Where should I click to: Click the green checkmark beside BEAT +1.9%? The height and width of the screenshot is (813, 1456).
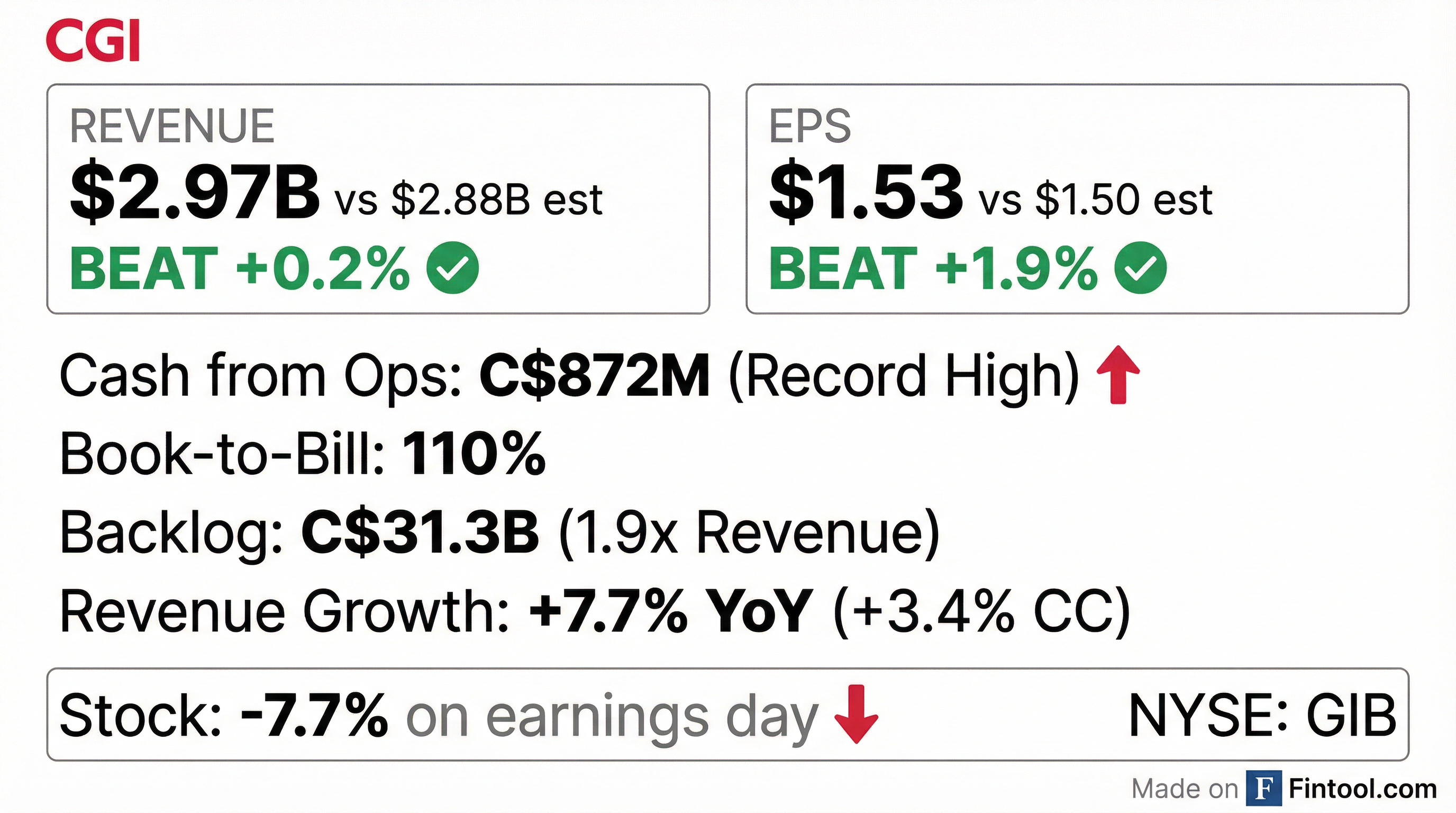[x=1140, y=268]
